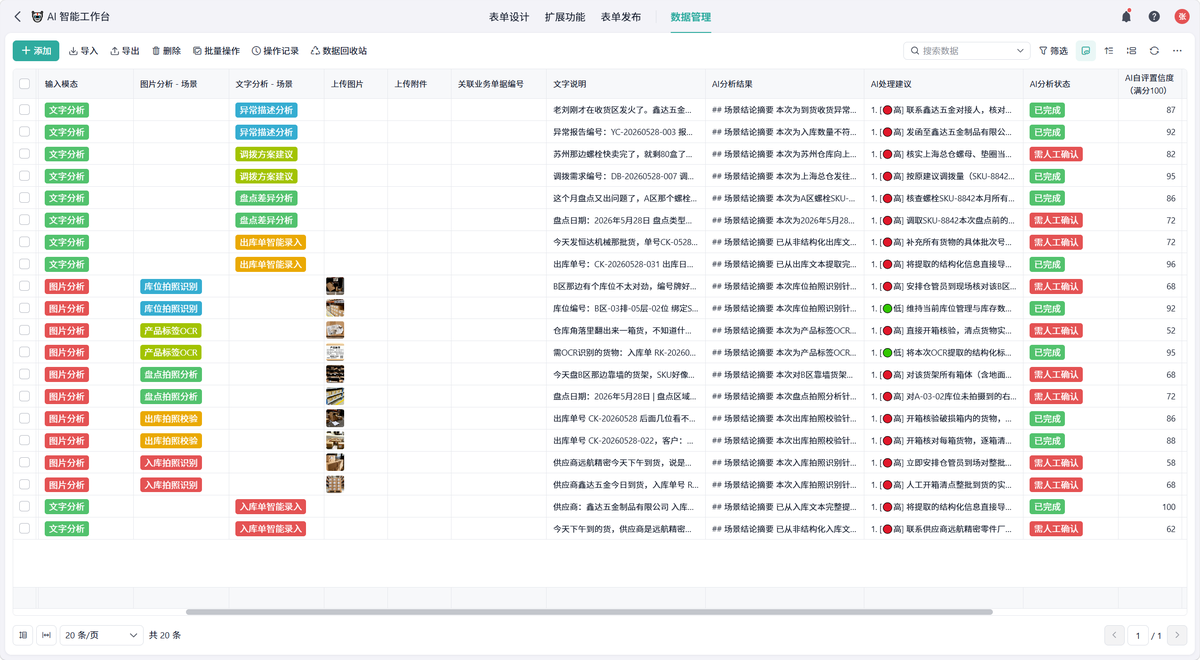Viewport: 1200px width, 660px height.
Task: Click the refresh data icon
Action: click(x=1154, y=51)
